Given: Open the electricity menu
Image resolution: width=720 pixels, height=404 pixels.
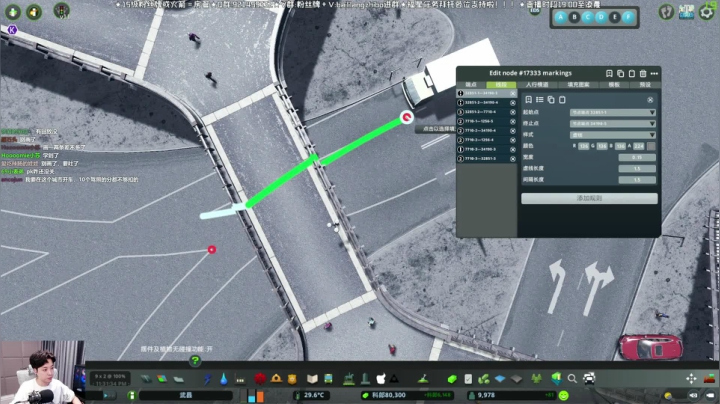Looking at the screenshot, I should 208,379.
